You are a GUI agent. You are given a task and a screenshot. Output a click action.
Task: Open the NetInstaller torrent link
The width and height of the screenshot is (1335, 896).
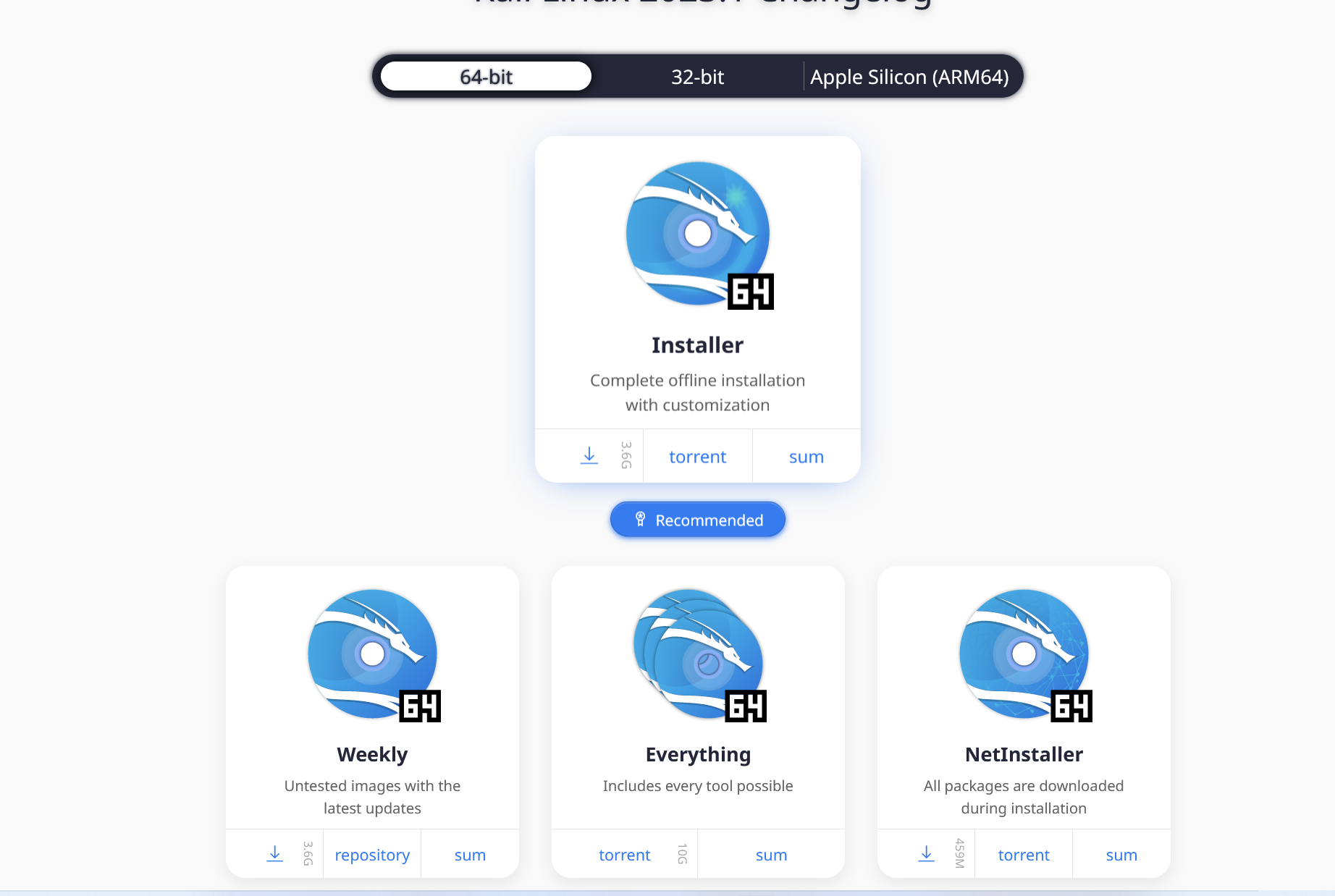pyautogui.click(x=1024, y=855)
